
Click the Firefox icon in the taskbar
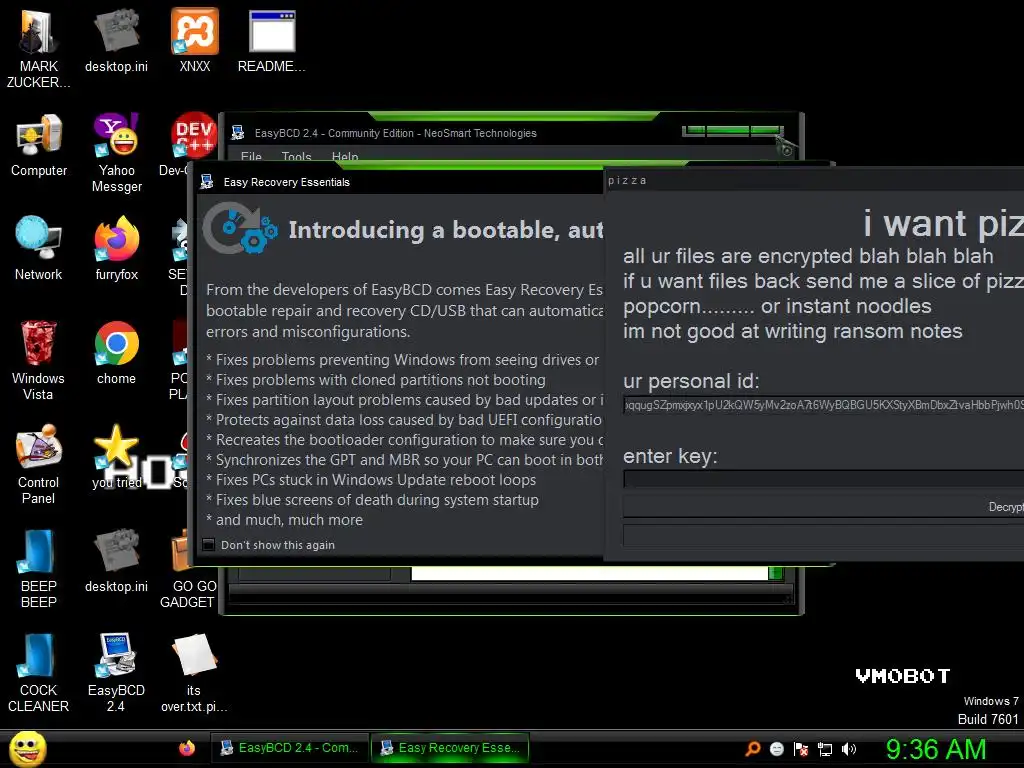187,748
